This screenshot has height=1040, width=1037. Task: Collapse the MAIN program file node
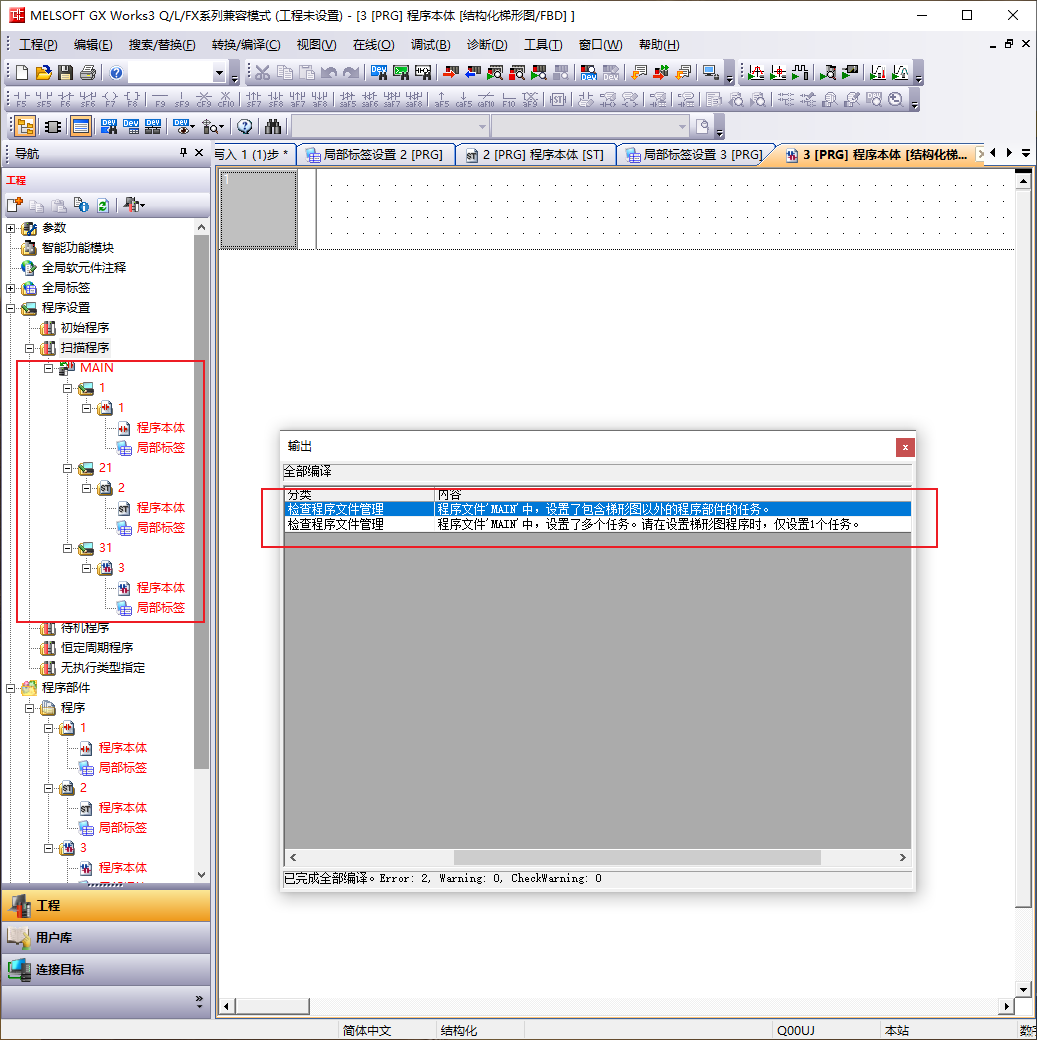click(49, 368)
